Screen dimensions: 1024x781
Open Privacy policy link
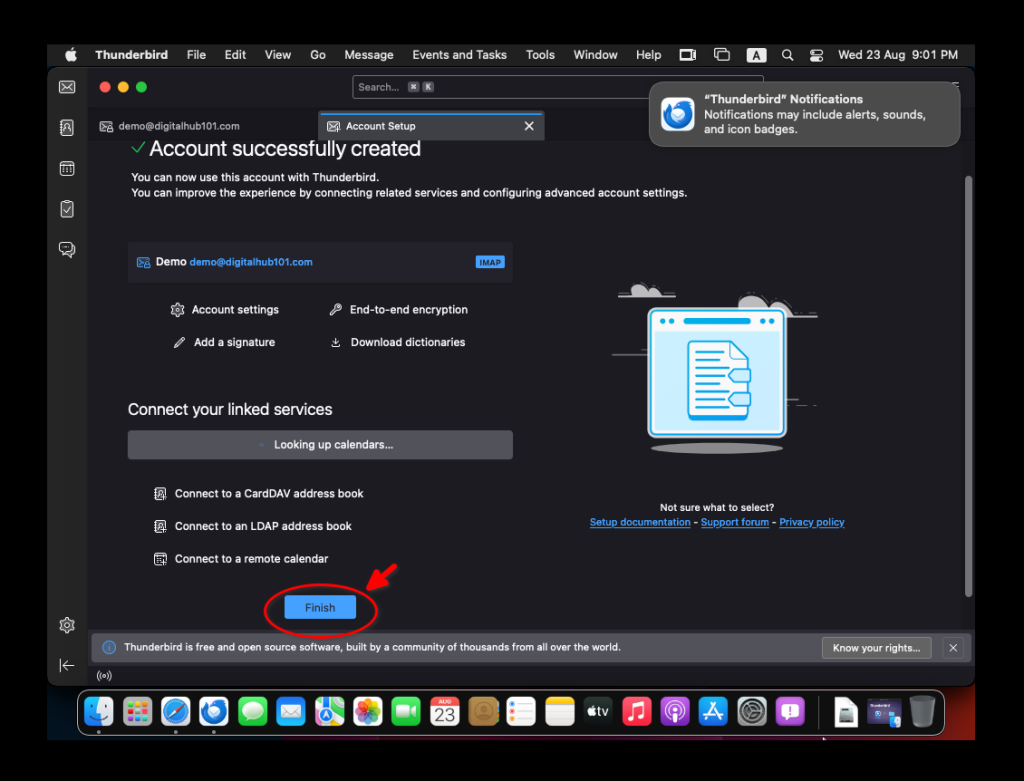812,522
